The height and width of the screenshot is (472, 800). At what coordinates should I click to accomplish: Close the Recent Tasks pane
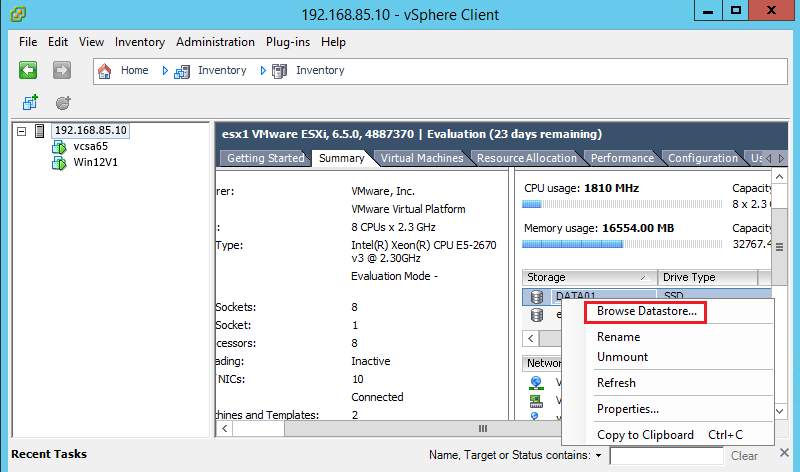click(784, 453)
